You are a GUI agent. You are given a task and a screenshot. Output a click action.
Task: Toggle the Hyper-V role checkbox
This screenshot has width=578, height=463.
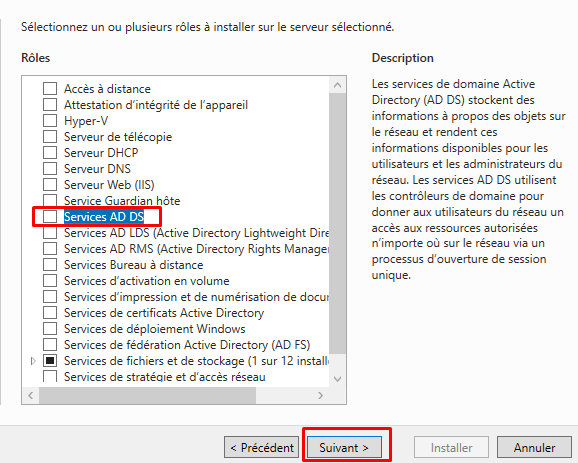click(x=50, y=121)
